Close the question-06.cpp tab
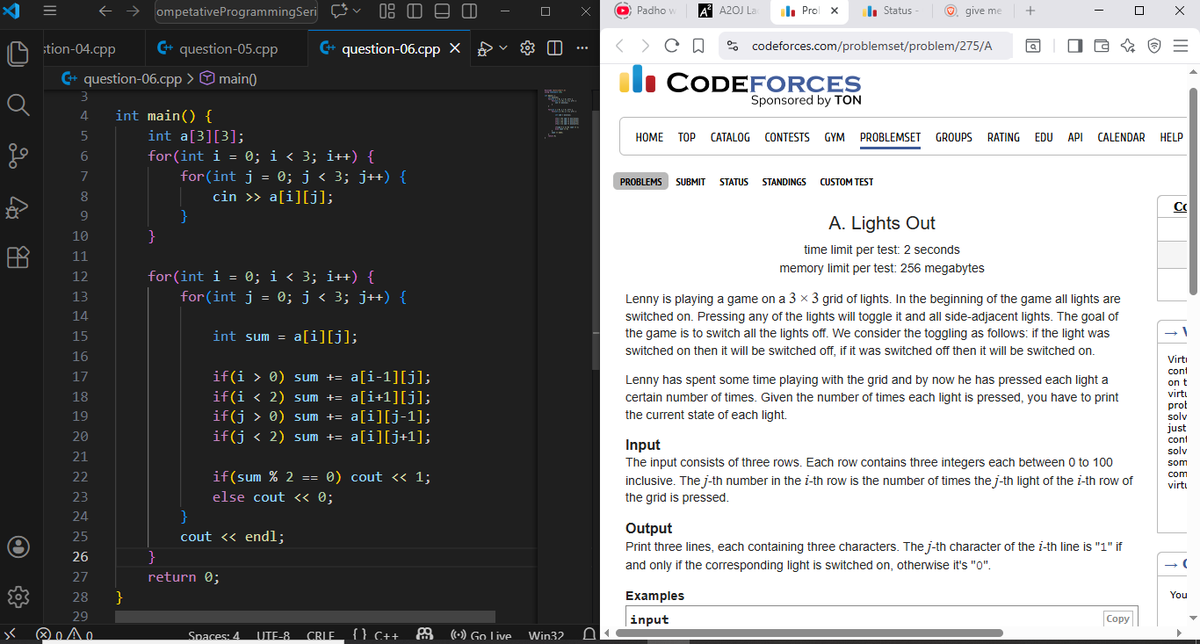Viewport: 1200px width, 644px height. coord(454,49)
